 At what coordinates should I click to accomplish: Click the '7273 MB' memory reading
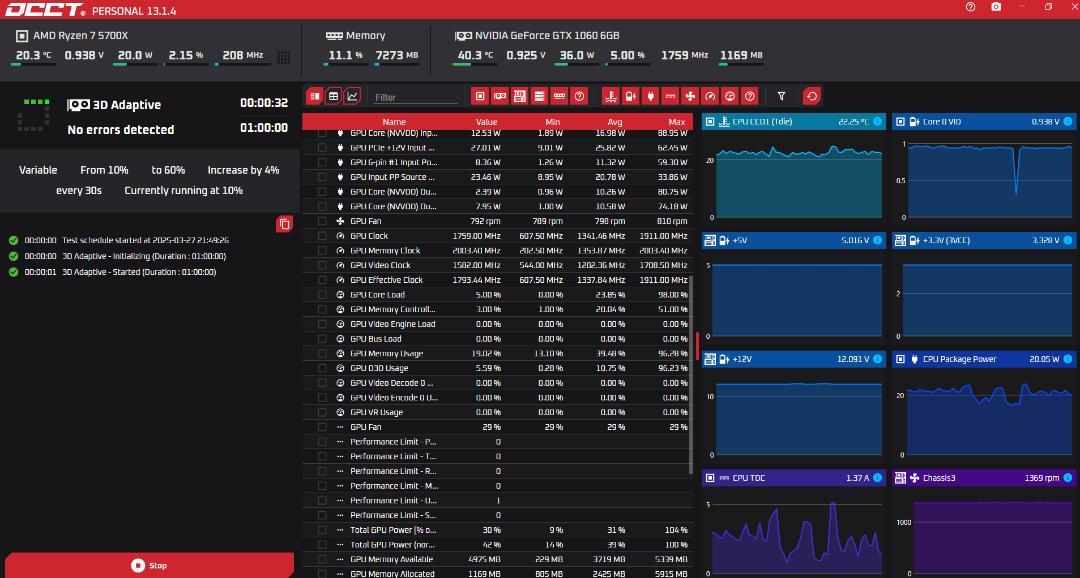[x=397, y=55]
